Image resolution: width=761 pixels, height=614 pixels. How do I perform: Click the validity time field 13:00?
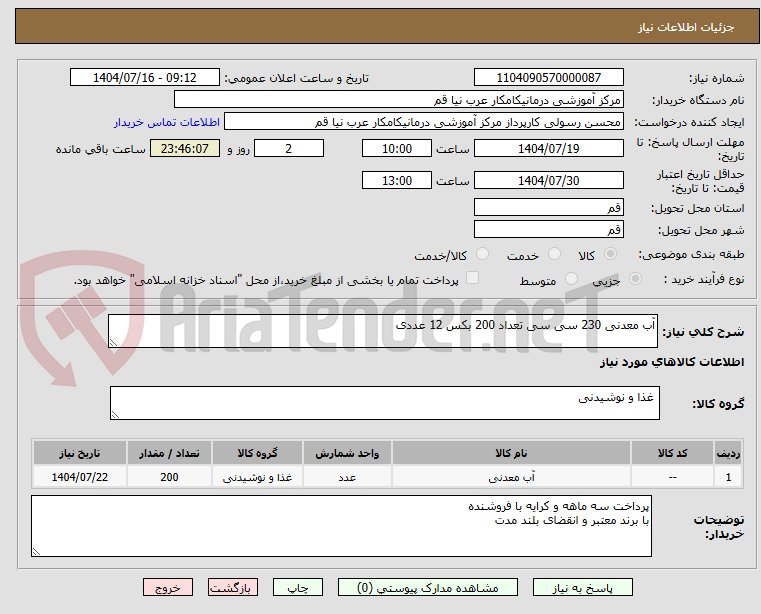[397, 180]
